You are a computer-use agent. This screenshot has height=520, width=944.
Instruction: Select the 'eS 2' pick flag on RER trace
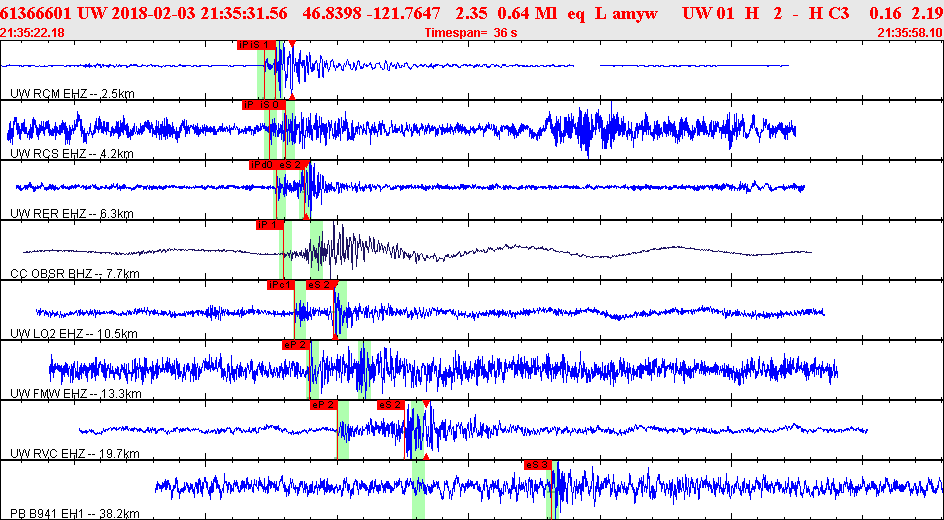[292, 166]
